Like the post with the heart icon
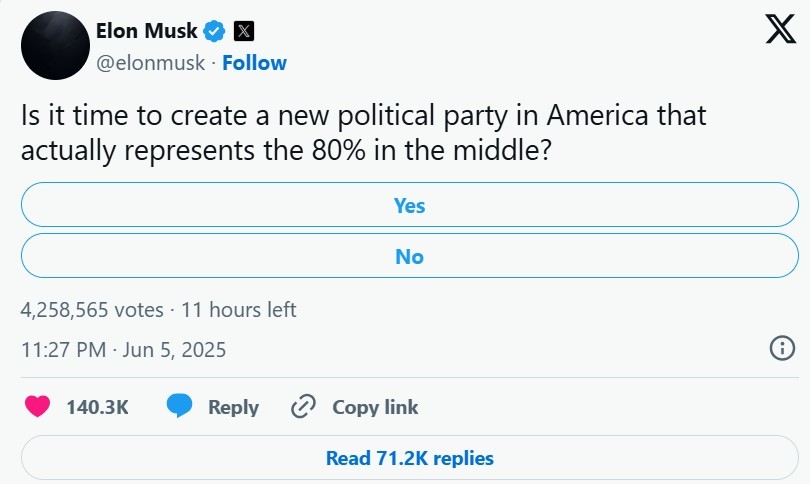 [37, 406]
